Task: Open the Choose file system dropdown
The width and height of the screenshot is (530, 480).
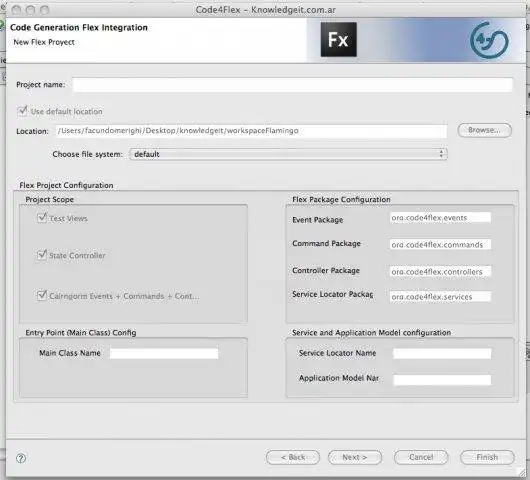Action: click(288, 154)
